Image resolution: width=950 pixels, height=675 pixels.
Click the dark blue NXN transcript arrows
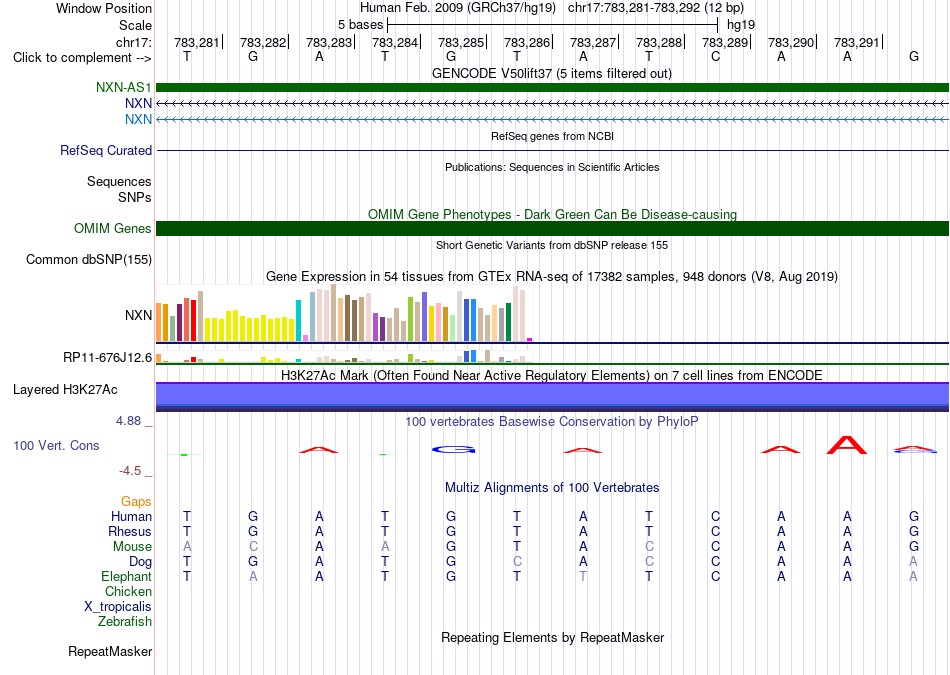pyautogui.click(x=552, y=104)
